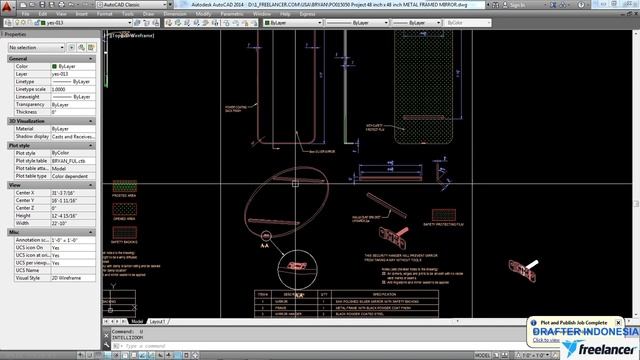Click the green swatch in color control box
The width and height of the screenshot is (640, 360).
point(267,23)
